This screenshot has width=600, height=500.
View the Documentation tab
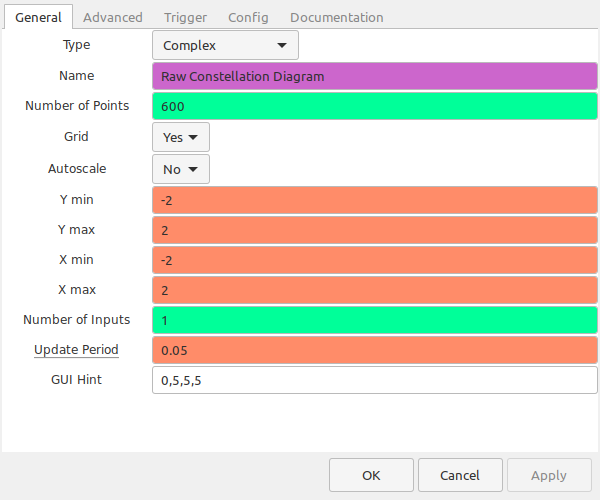tap(337, 18)
